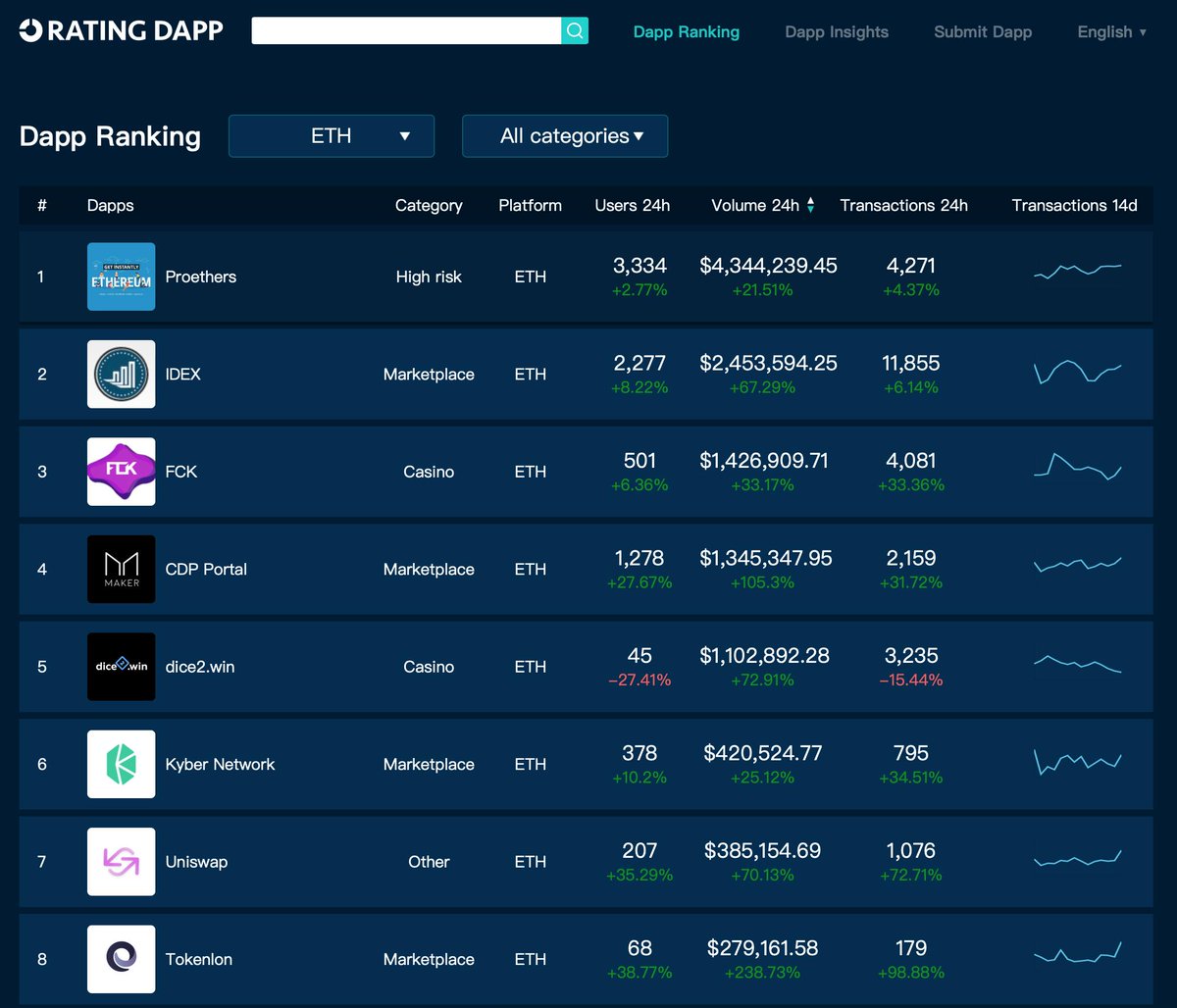Screen dimensions: 1177x1008
Task: Toggle the Volume 24h sort arrows
Action: [811, 205]
